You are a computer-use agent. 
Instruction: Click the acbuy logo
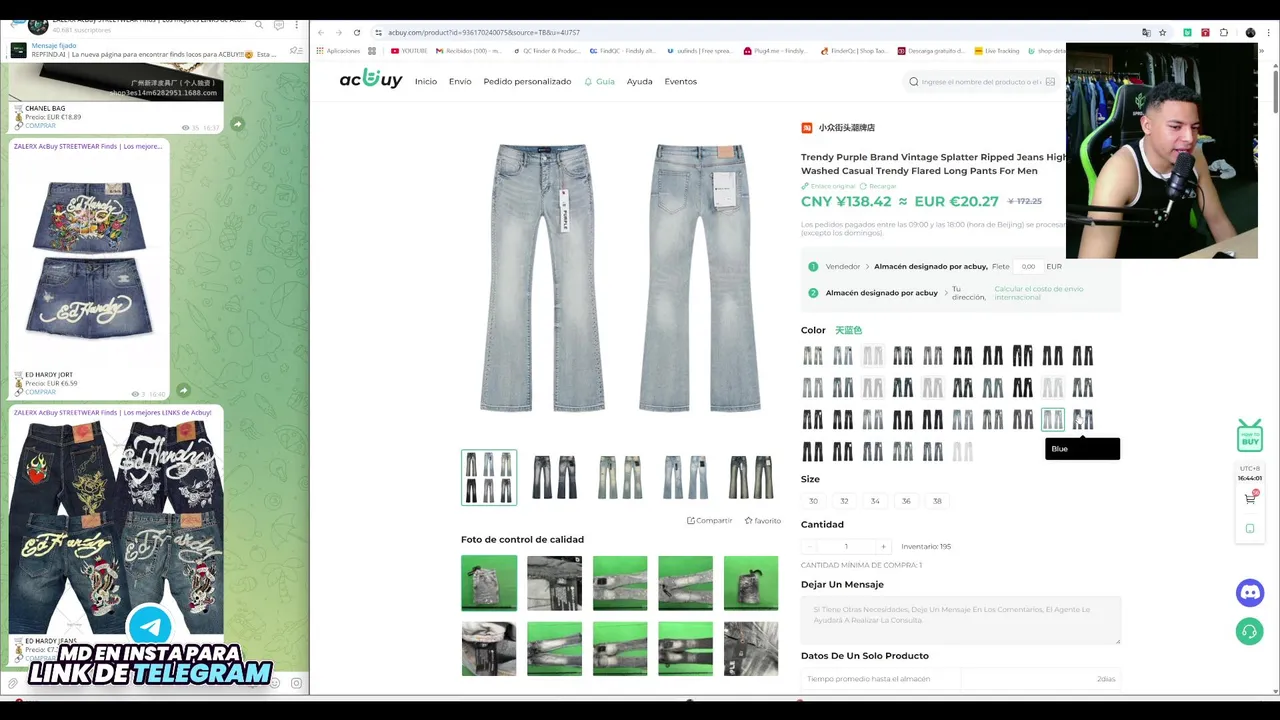click(371, 80)
